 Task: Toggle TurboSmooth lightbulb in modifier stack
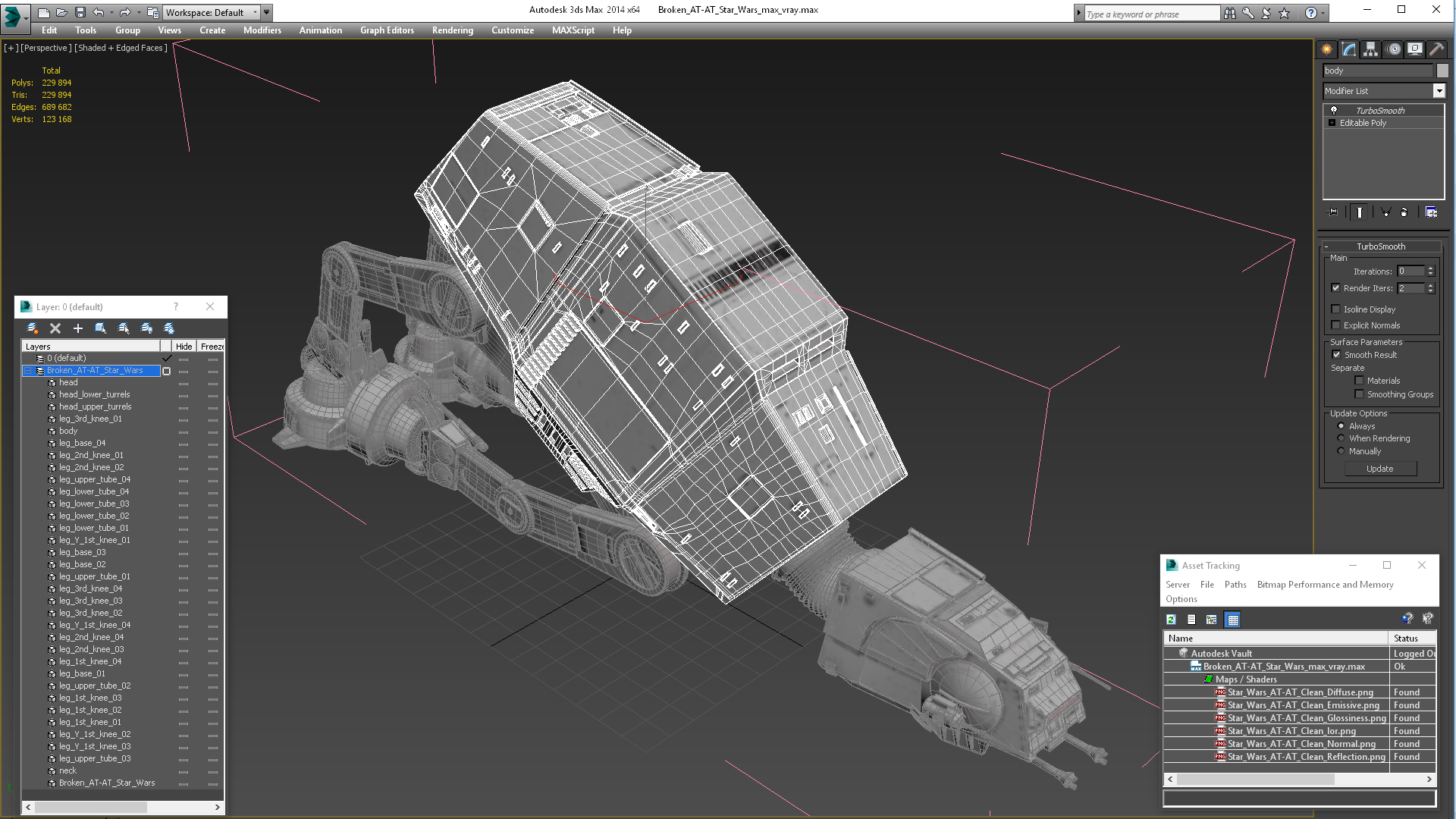point(1334,111)
